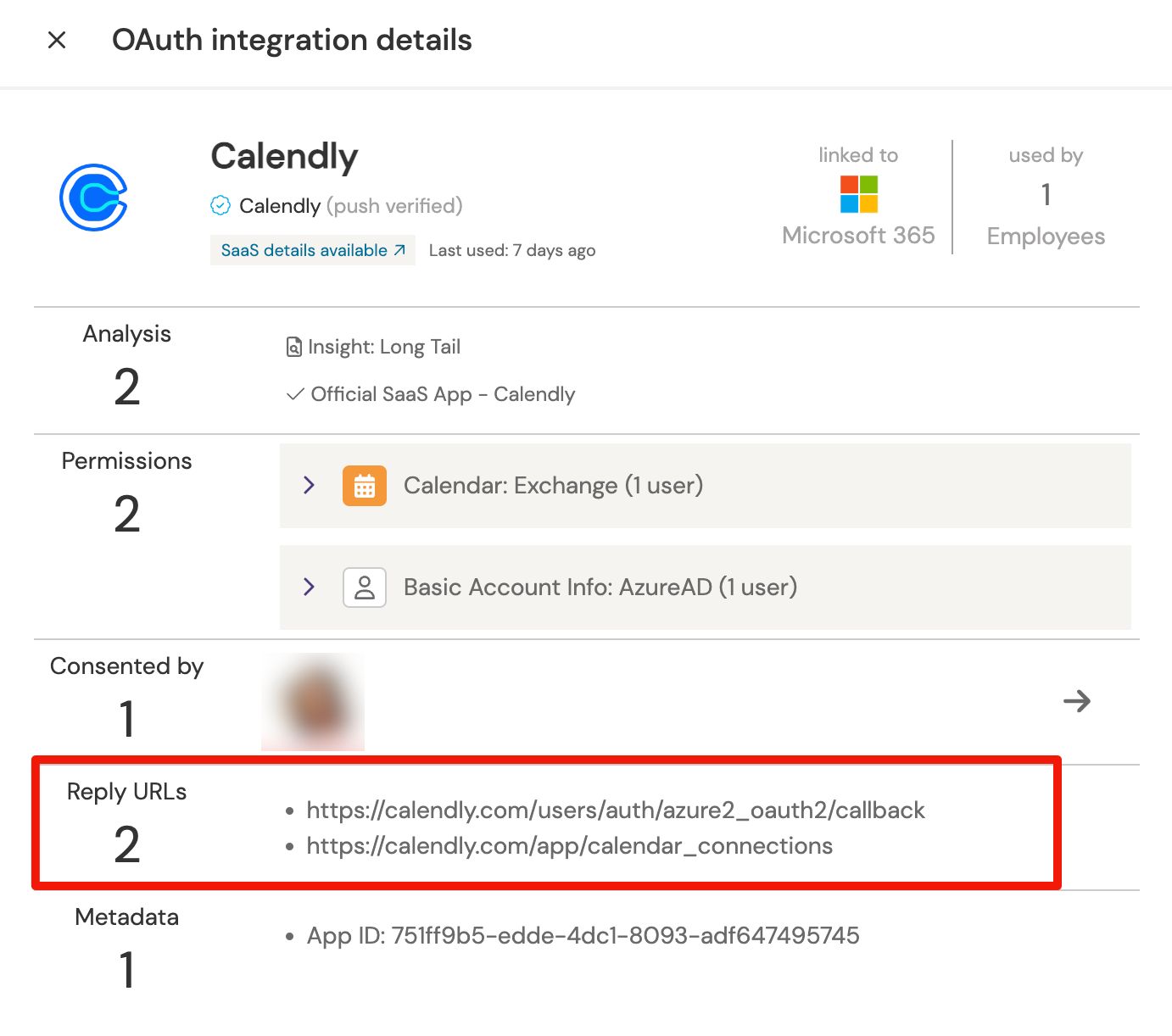Screen dimensions: 1172x1036
Task: Close the OAuth integration details panel
Action: point(57,40)
